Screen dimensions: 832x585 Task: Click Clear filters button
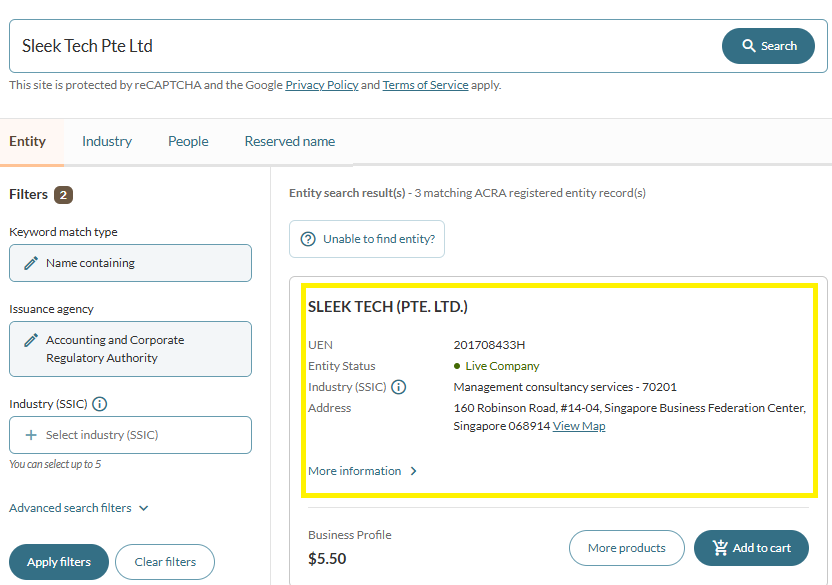(164, 562)
